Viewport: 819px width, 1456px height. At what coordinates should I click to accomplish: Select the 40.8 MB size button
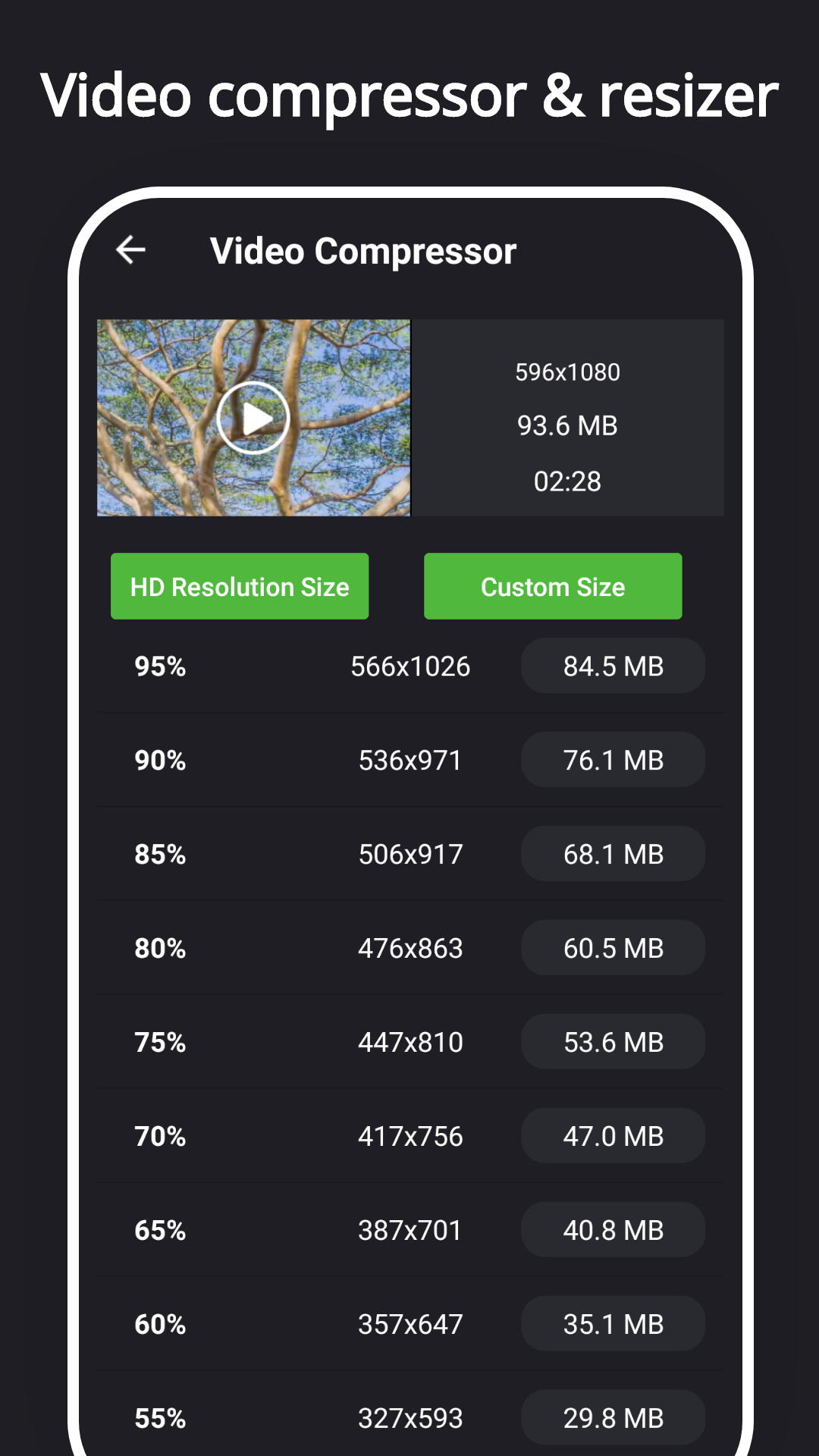[x=613, y=1230]
